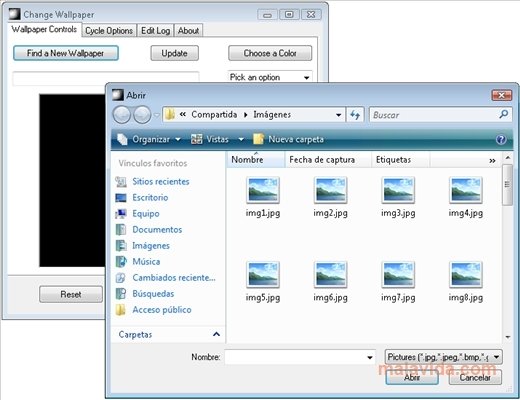
Task: Click the Reset button in Change Wallpaper
Action: tap(71, 294)
